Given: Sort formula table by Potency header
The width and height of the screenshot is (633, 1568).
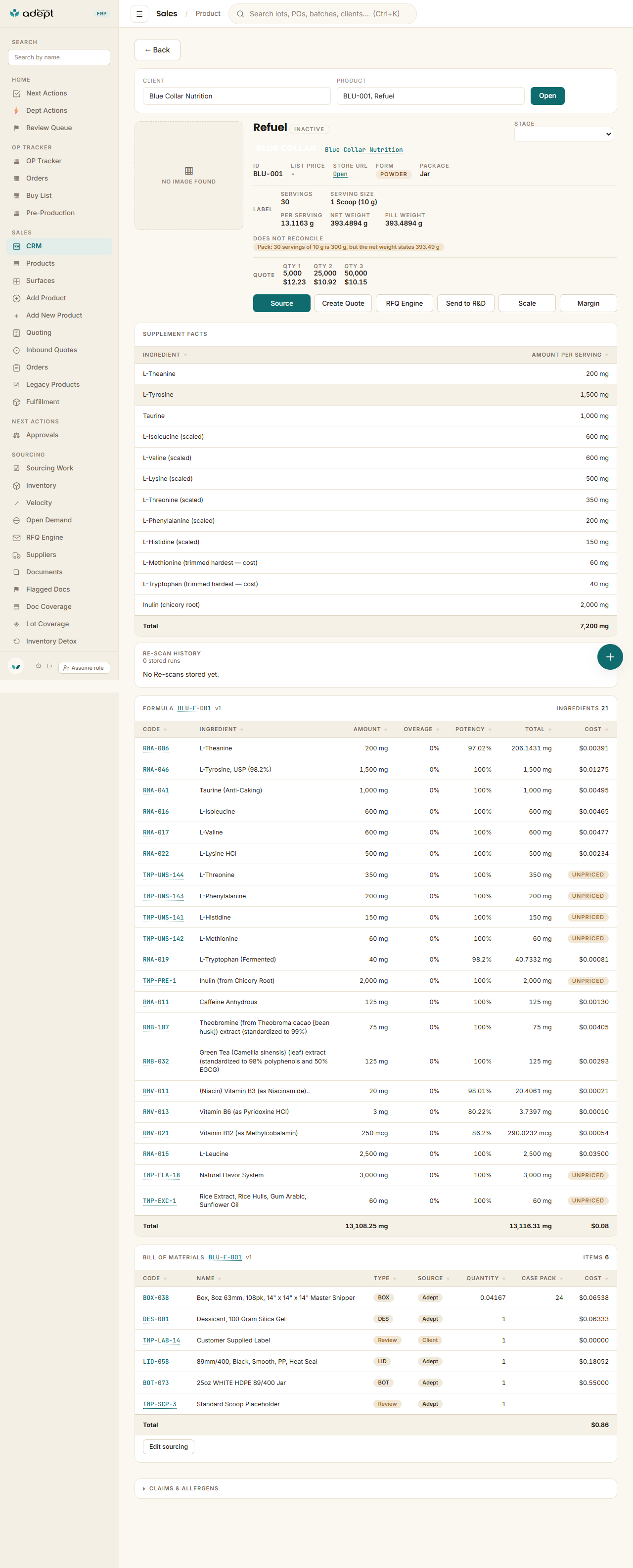Looking at the screenshot, I should click(473, 729).
